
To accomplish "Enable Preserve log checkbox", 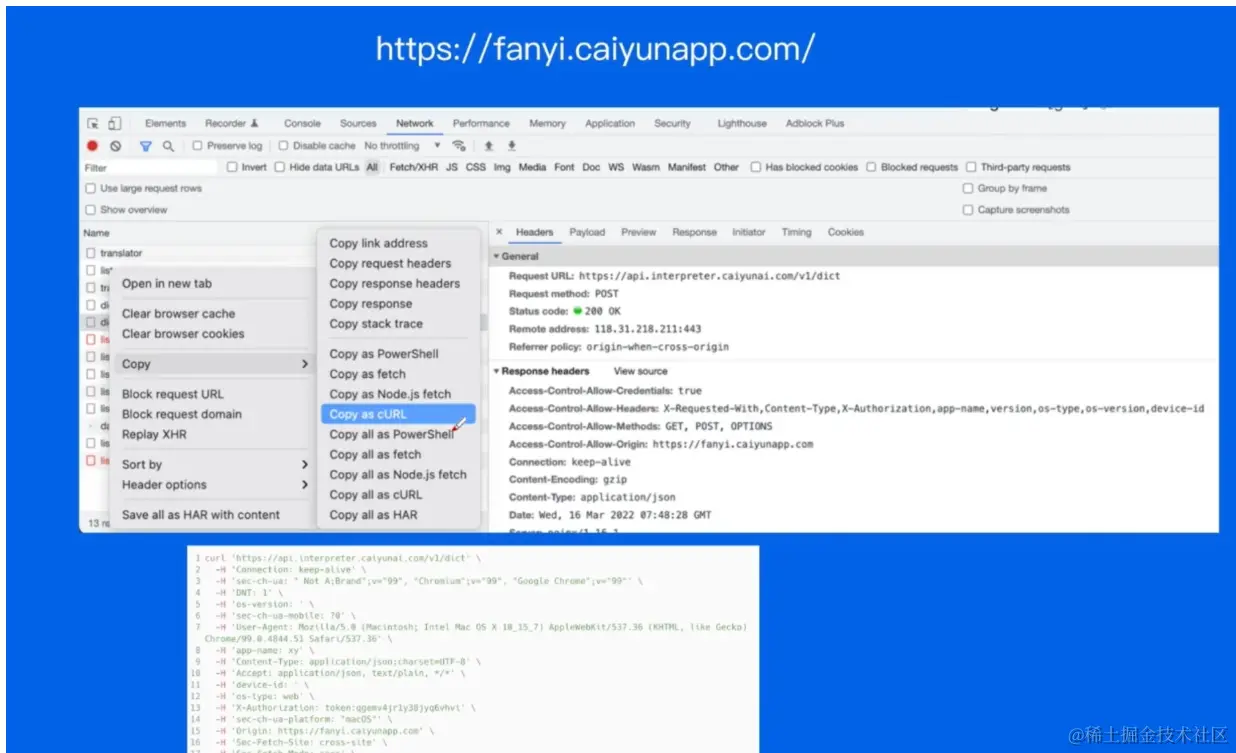I will tap(197, 146).
